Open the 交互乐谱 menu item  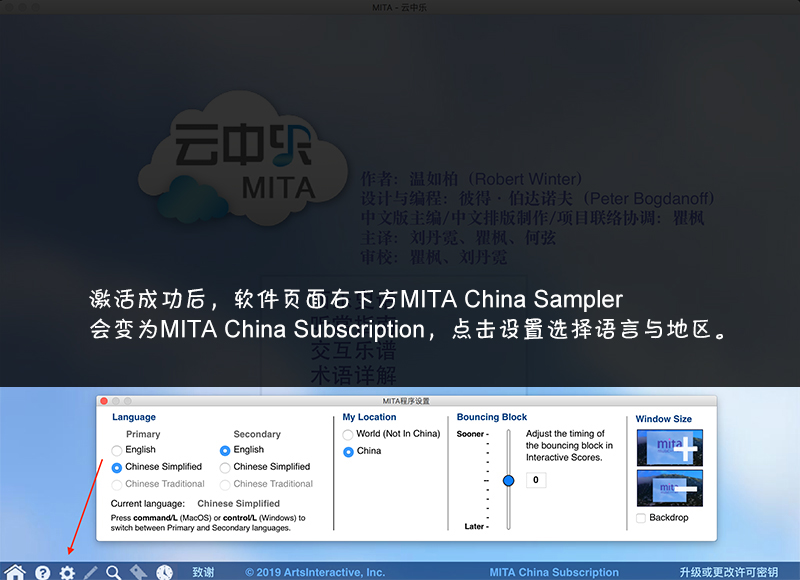[353, 351]
